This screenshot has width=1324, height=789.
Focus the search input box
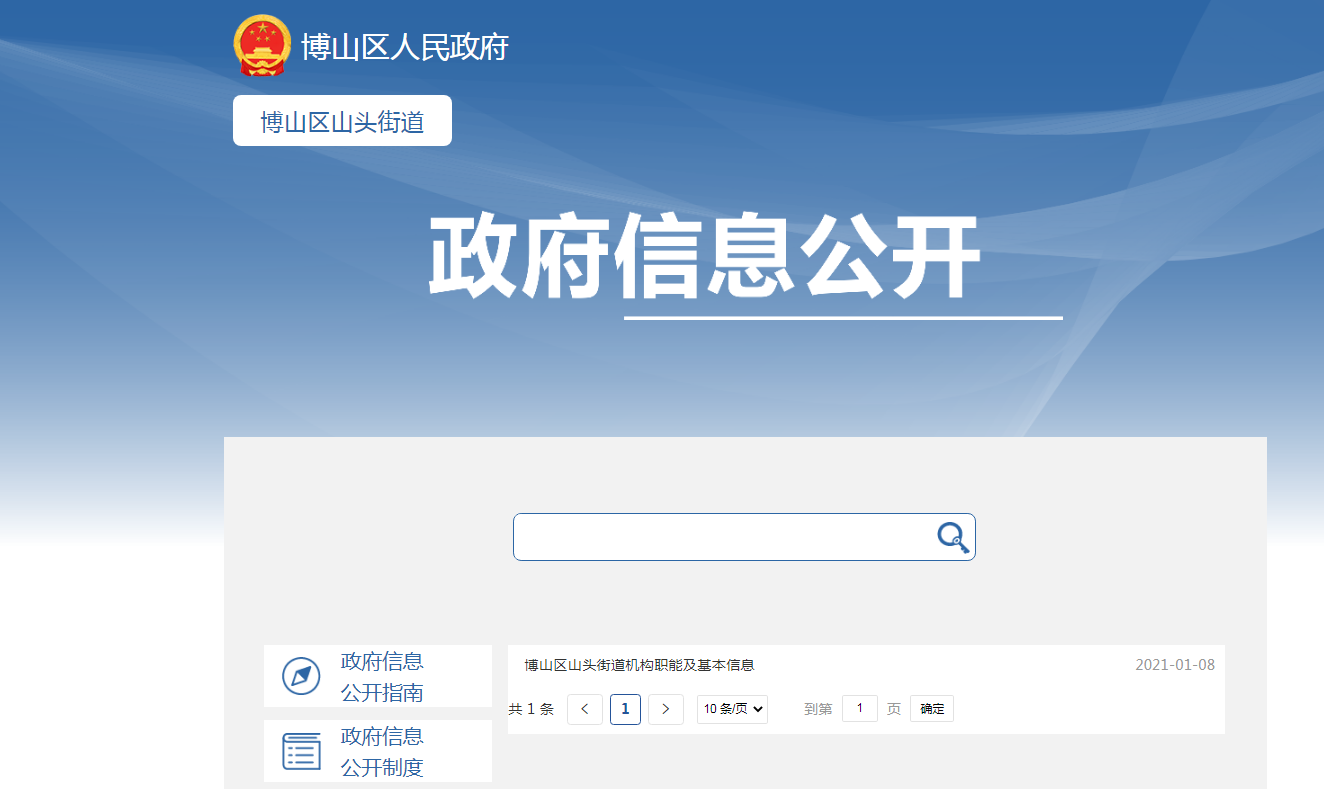[x=722, y=537]
